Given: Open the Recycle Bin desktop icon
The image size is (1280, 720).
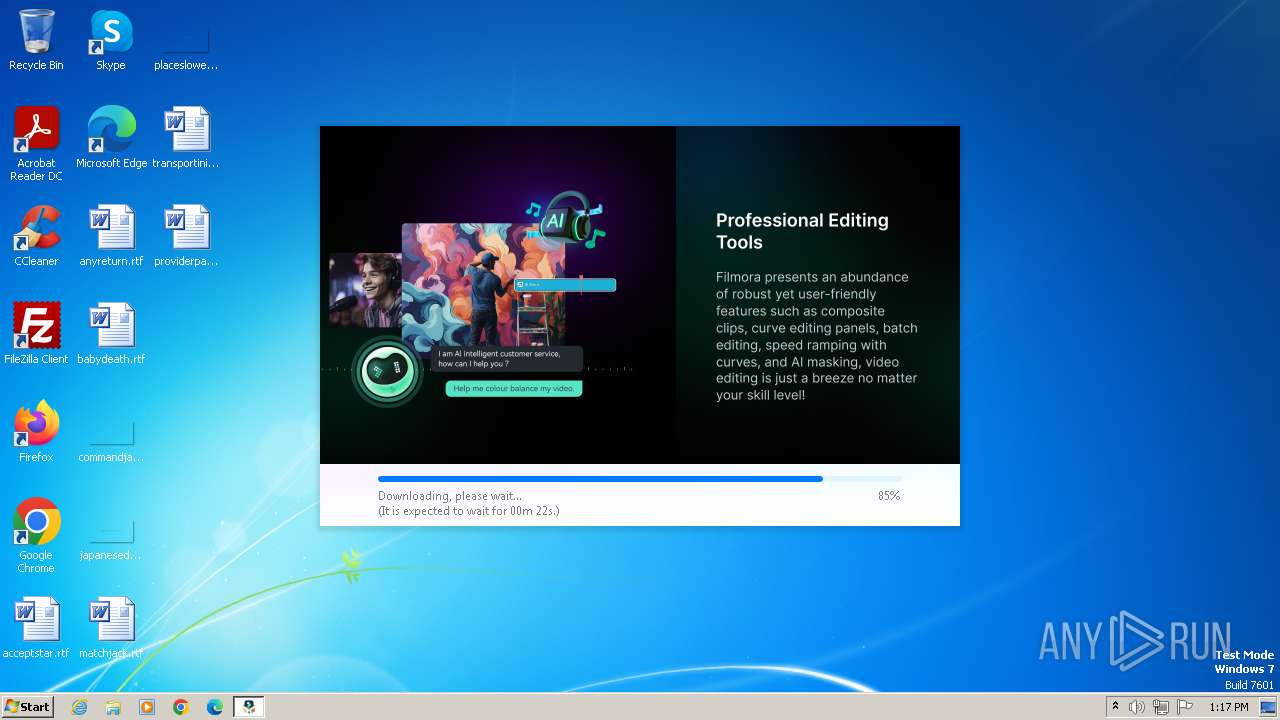Looking at the screenshot, I should (x=36, y=40).
